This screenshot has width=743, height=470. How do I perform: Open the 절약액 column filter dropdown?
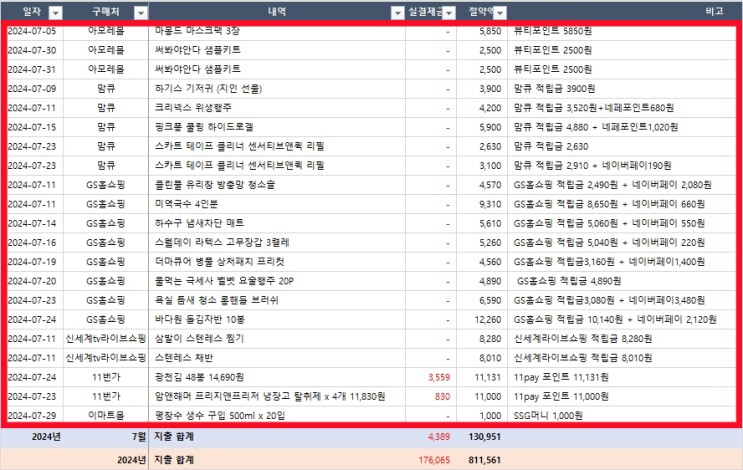500,13
